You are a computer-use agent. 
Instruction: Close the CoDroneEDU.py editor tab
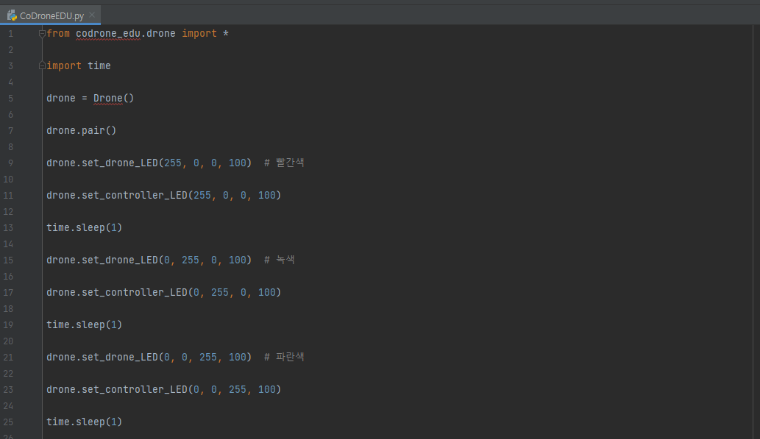(x=91, y=16)
